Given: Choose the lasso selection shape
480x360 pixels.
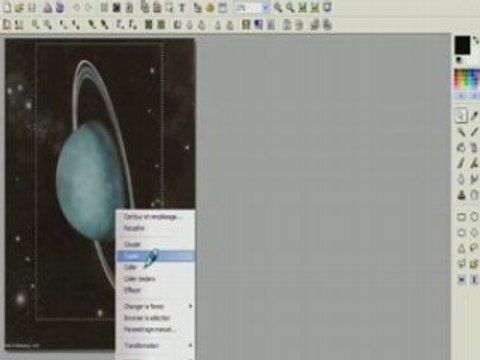Looking at the screenshot, I should [x=474, y=248].
